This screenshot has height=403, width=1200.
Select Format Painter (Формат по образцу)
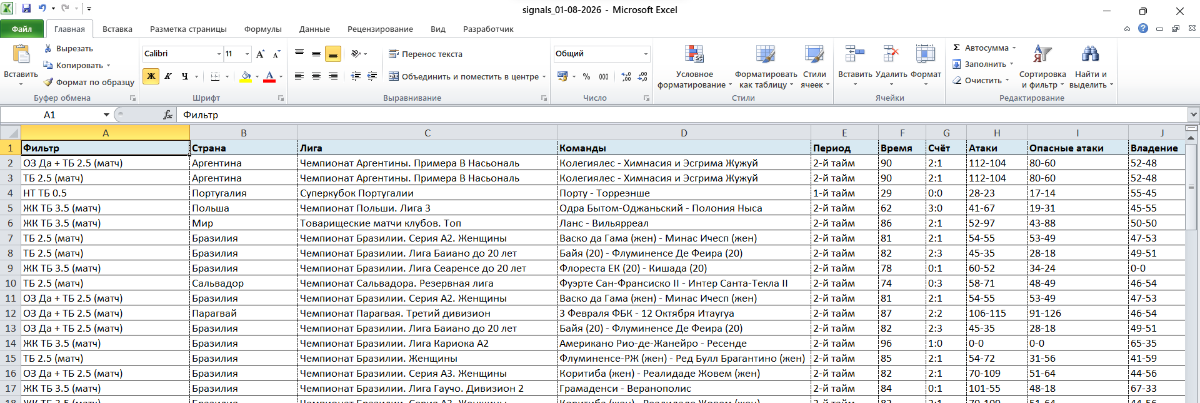click(x=88, y=82)
